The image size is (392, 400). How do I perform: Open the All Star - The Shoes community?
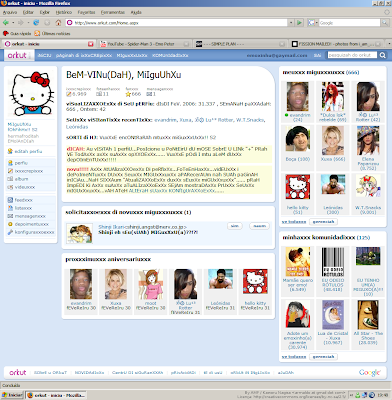pyautogui.click(x=368, y=315)
